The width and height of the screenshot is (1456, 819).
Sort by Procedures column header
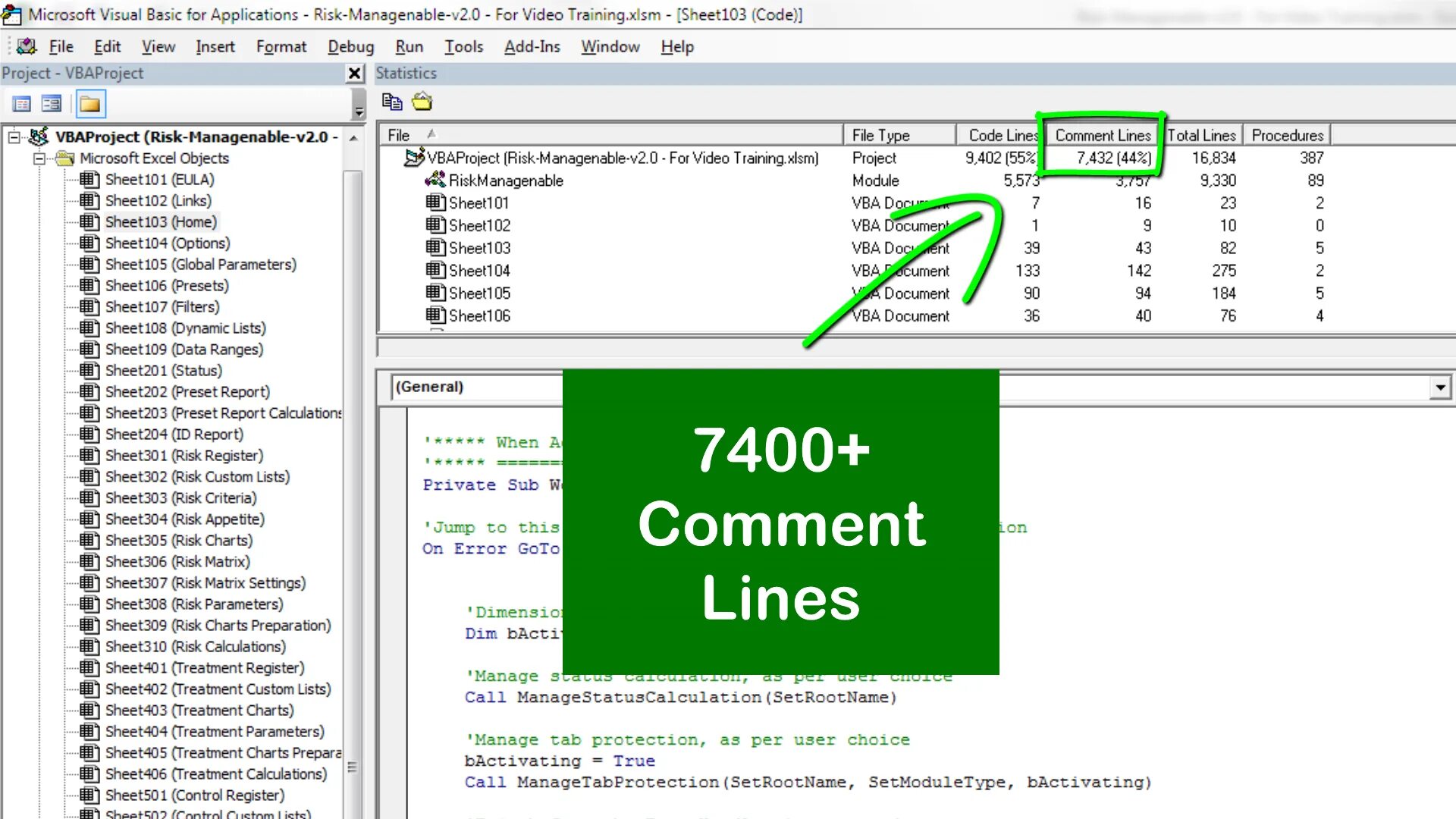[1287, 135]
